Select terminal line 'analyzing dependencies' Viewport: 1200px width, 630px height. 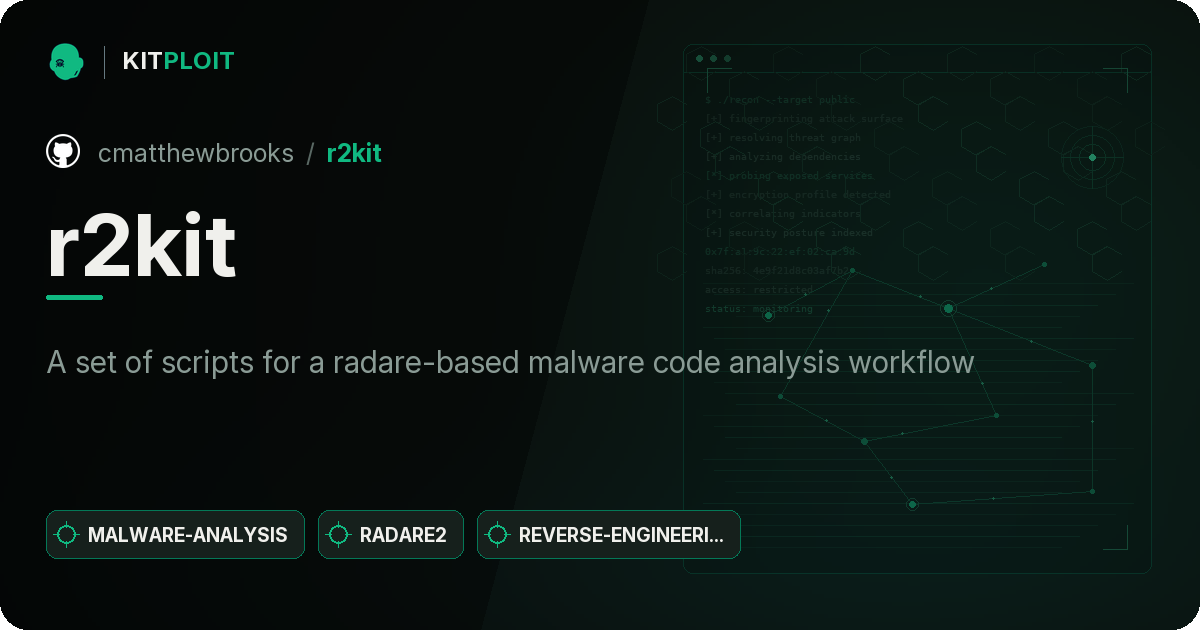click(x=782, y=157)
